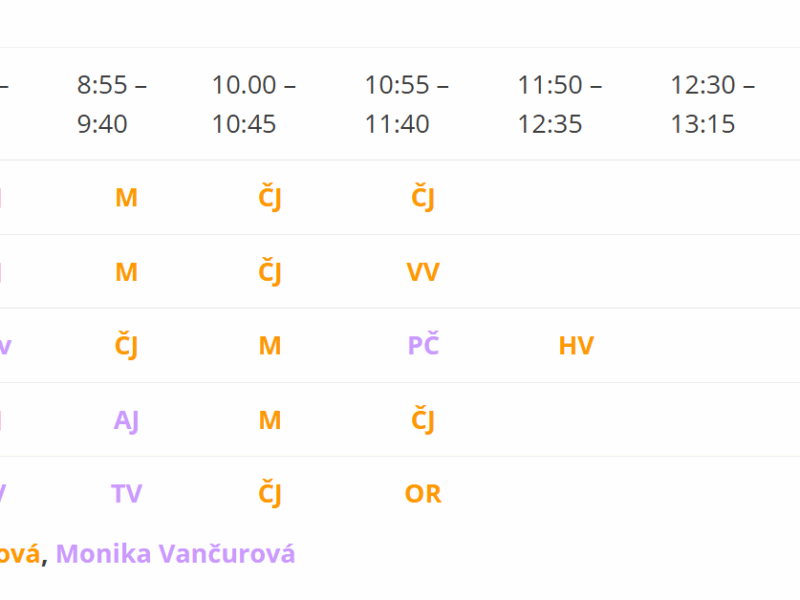Open the purple AJ subject cell
This screenshot has height=600, width=800.
click(126, 420)
